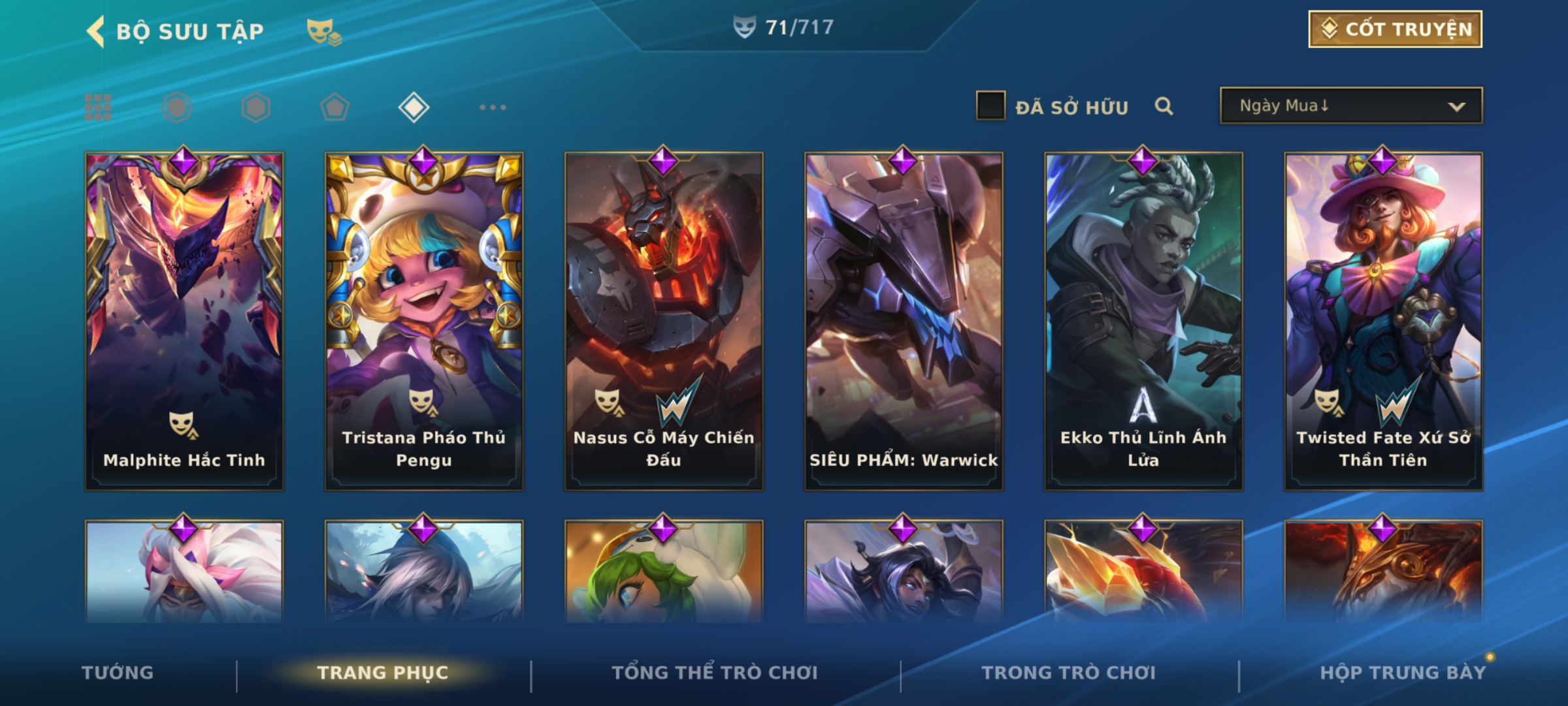Open the Hộp Trưng Bày tab
Viewport: 1568px width, 706px height.
pyautogui.click(x=1403, y=673)
